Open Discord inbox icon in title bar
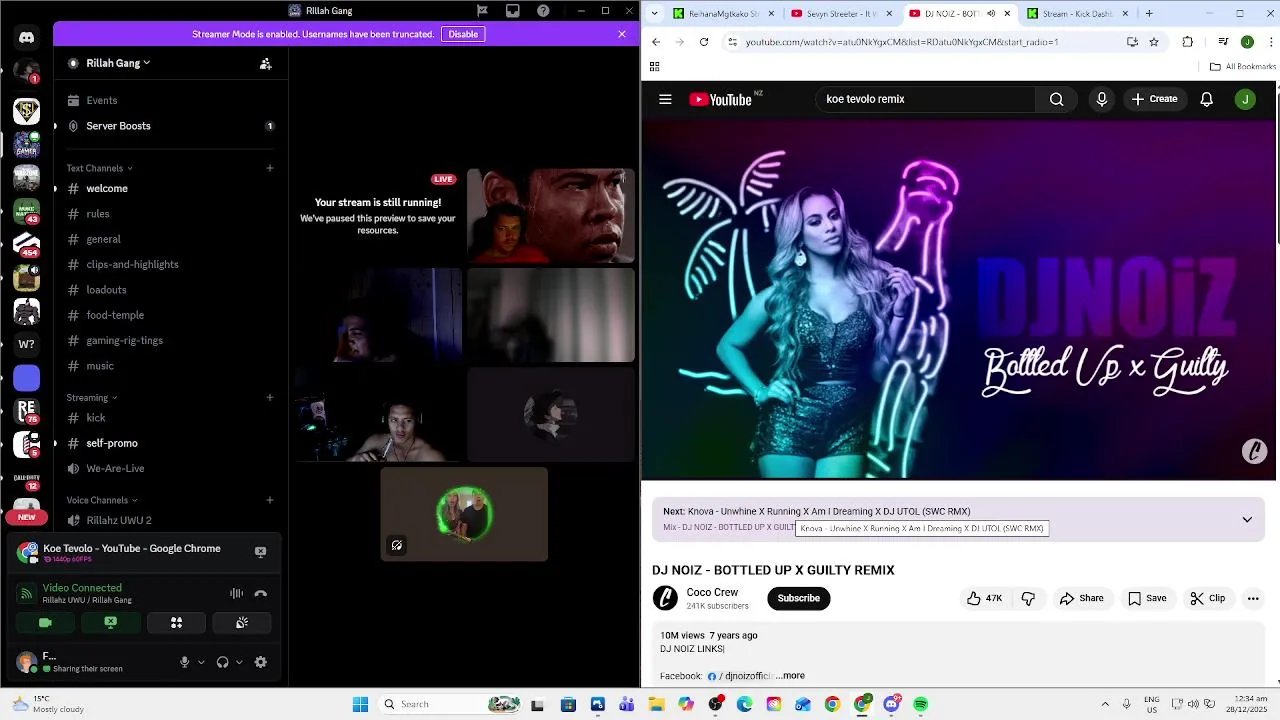The height and width of the screenshot is (720, 1280). point(513,11)
